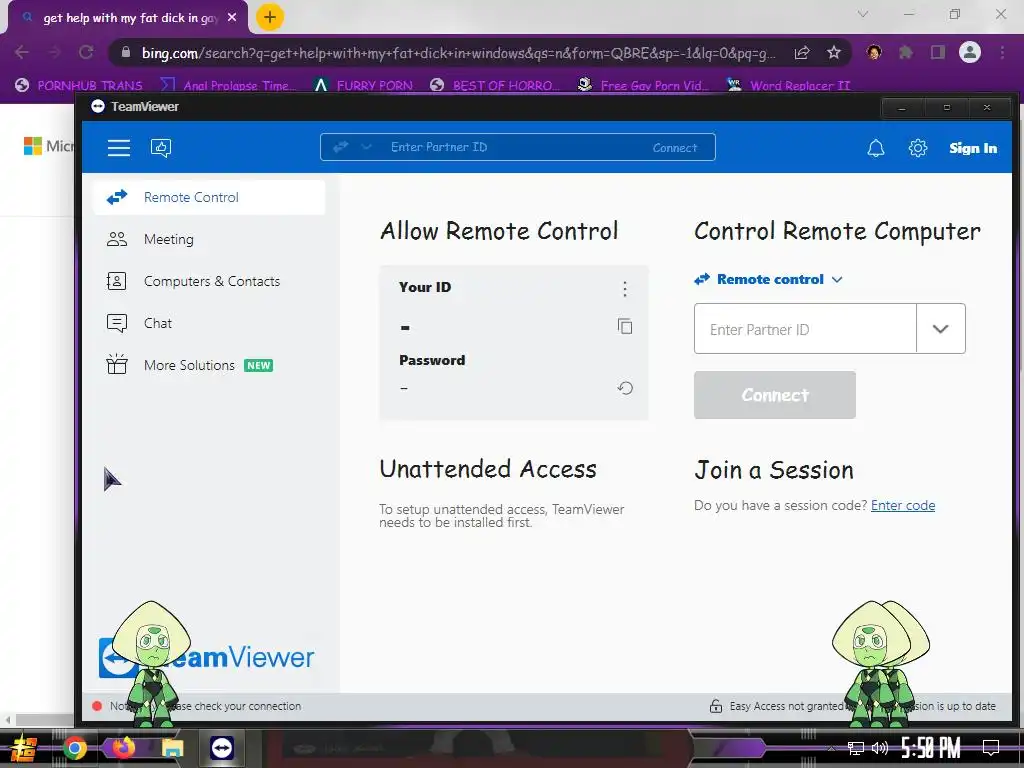Screen dimensions: 1024x768
Task: Click the Windows Start button
Action: coord(23,748)
